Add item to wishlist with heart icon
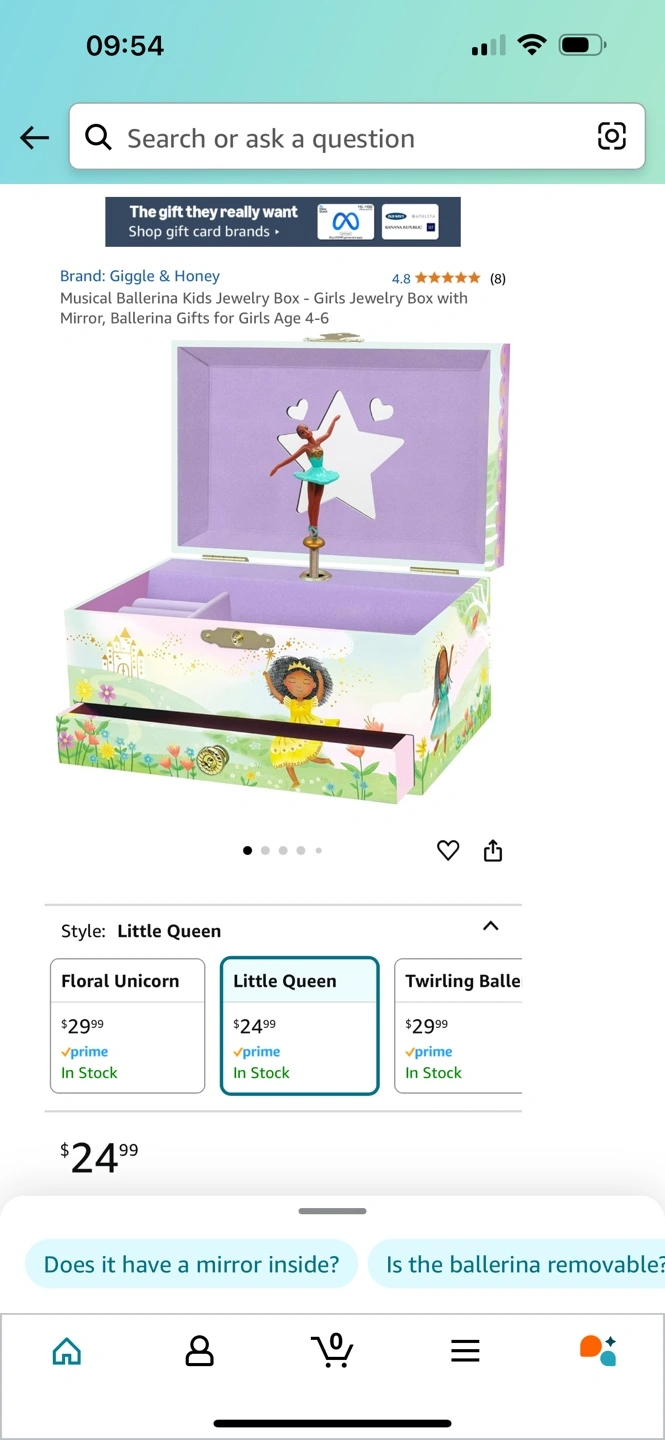The width and height of the screenshot is (665, 1440). pos(448,851)
